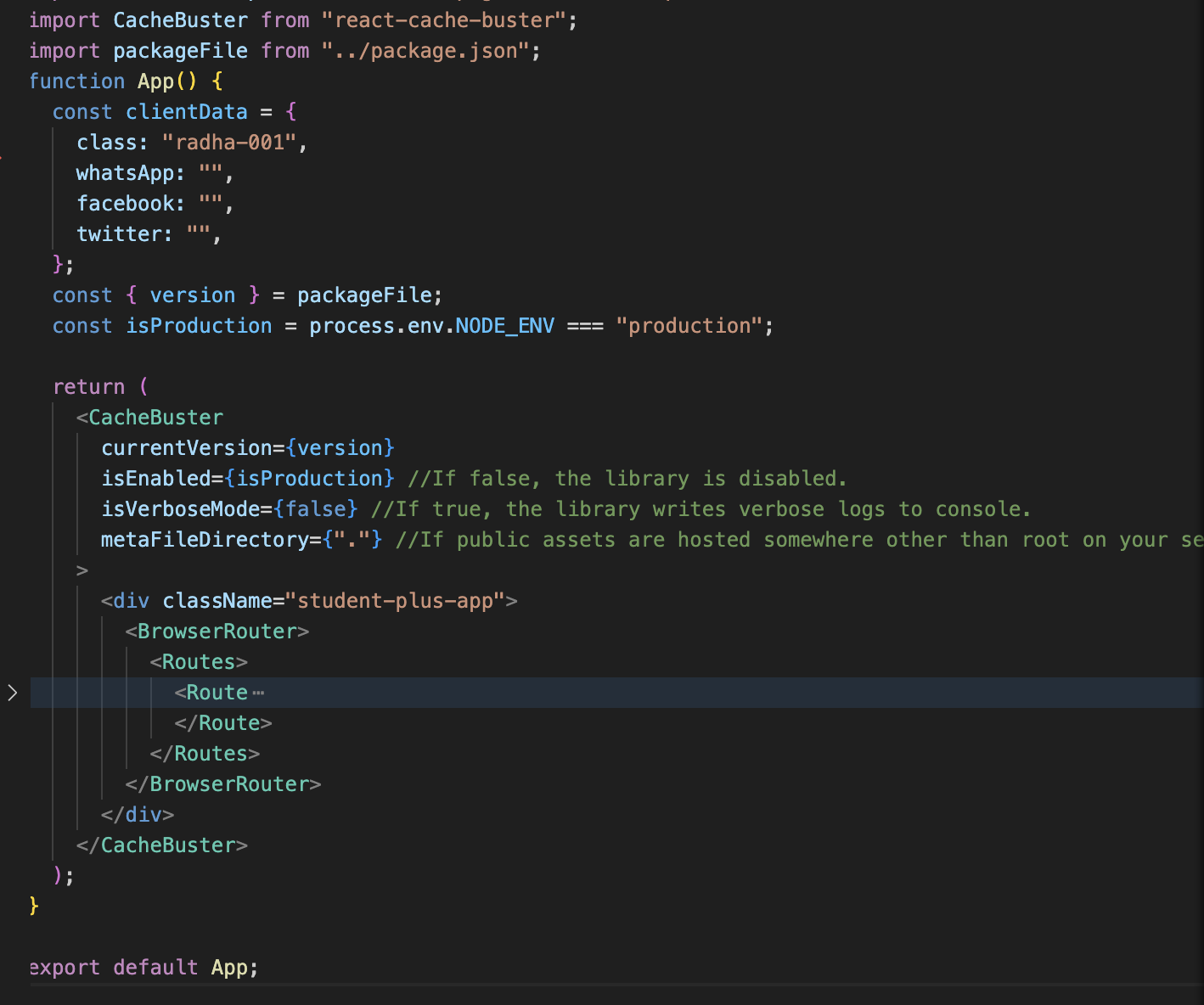The width and height of the screenshot is (1204, 1005).
Task: Click the red marker near the class property line
Action: coord(3,157)
